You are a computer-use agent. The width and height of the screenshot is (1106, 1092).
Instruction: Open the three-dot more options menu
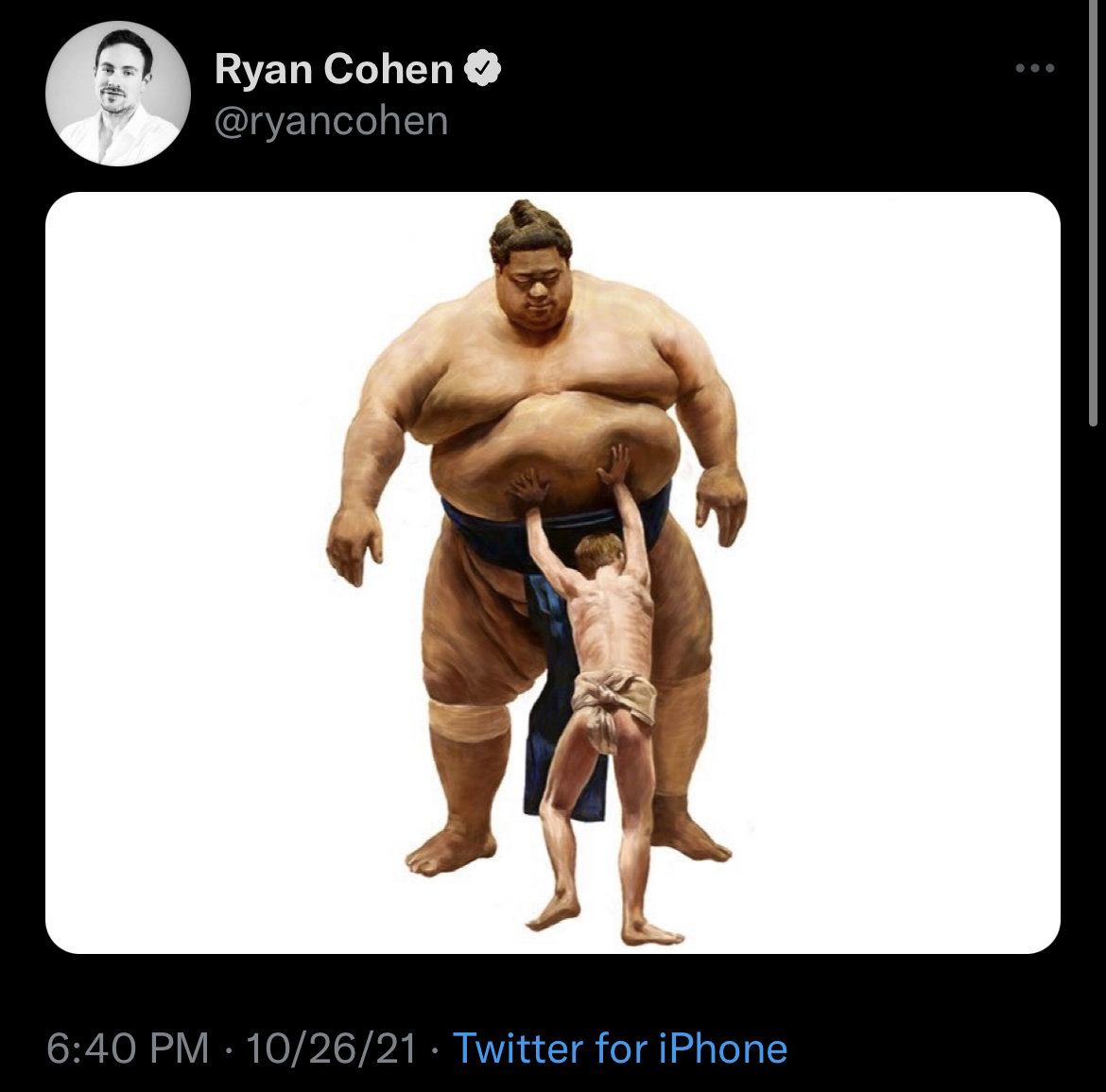[1035, 68]
